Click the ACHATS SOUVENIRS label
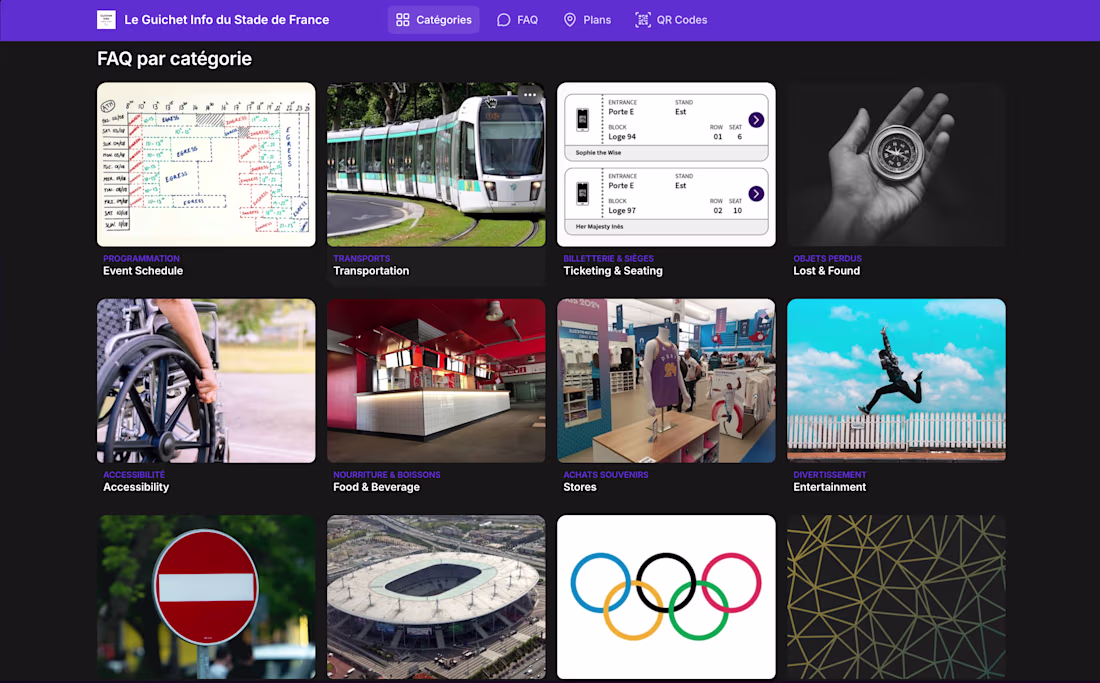 (605, 475)
